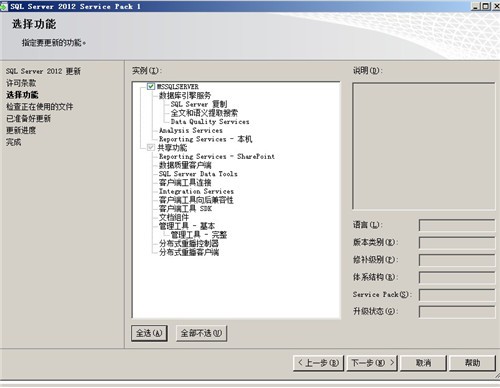Click the 更新进度 step in sidebar
Image resolution: width=500 pixels, height=388 pixels.
pos(21,130)
